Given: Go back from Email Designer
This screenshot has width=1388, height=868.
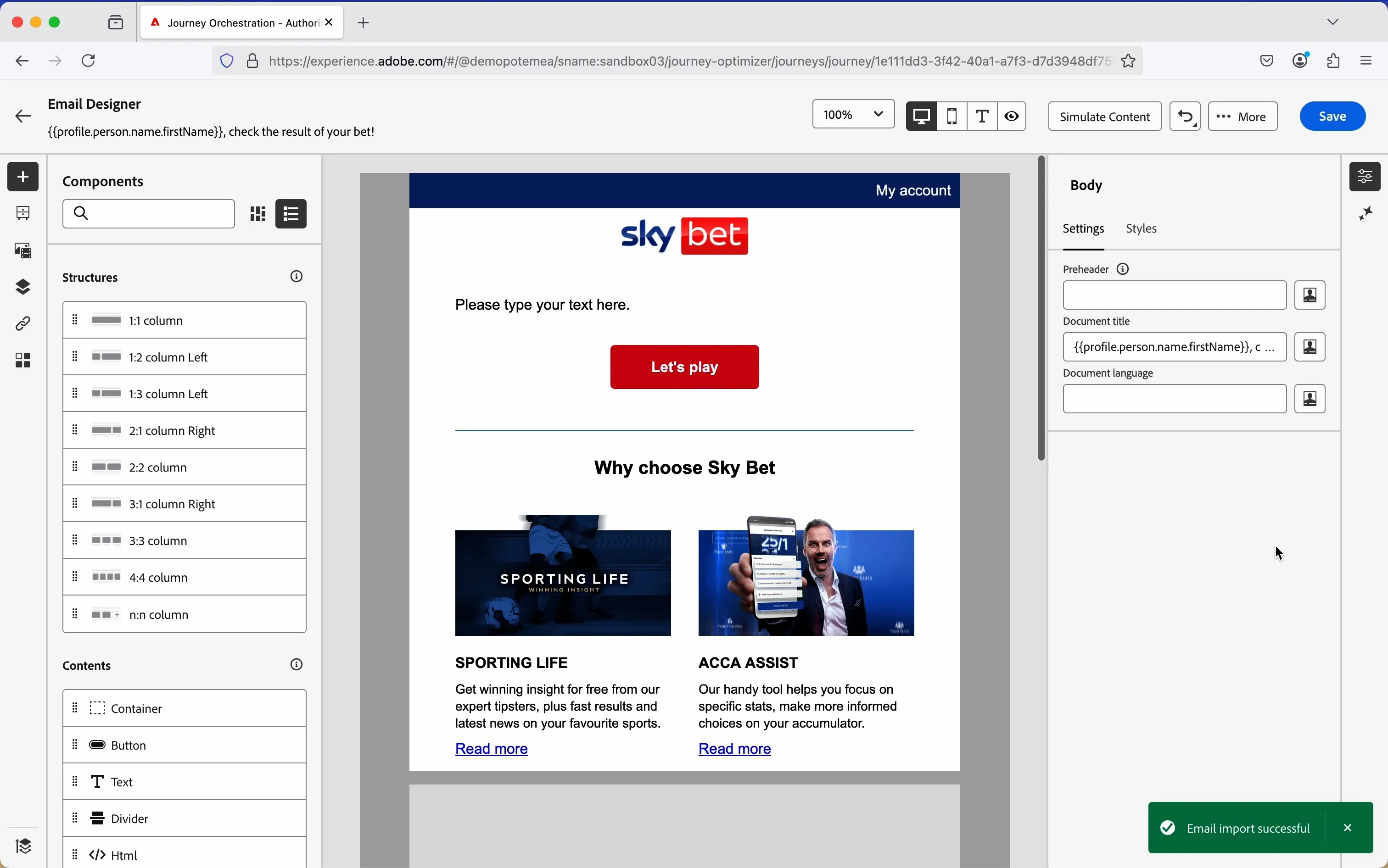Looking at the screenshot, I should [23, 117].
